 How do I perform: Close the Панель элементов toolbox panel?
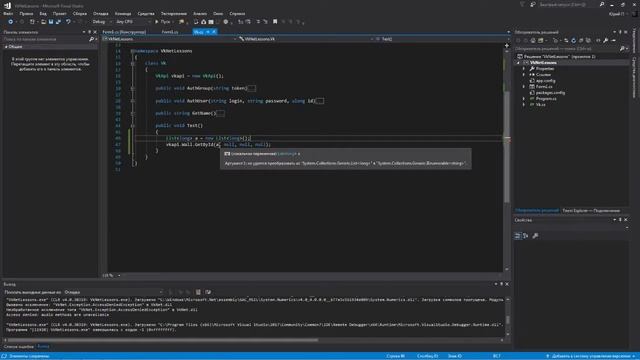pyautogui.click(x=95, y=32)
